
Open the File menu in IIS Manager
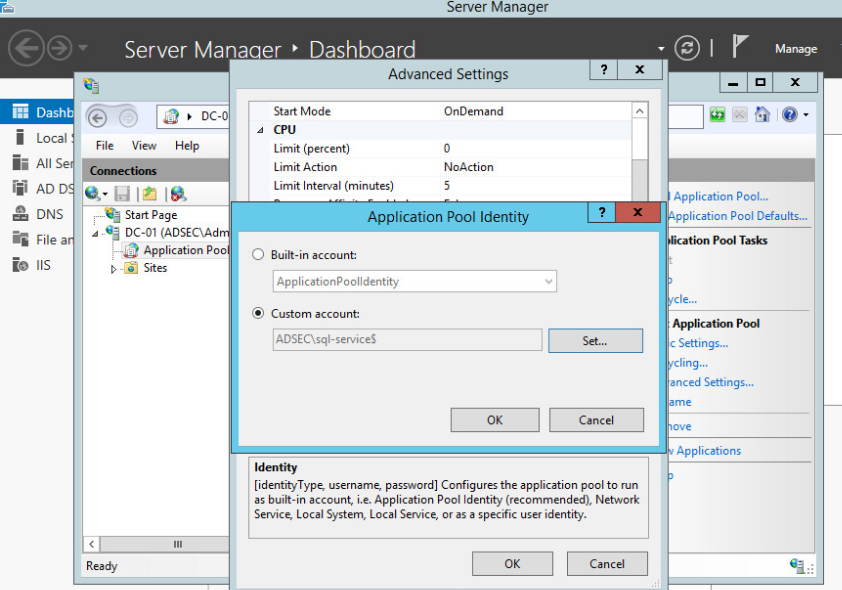[105, 145]
